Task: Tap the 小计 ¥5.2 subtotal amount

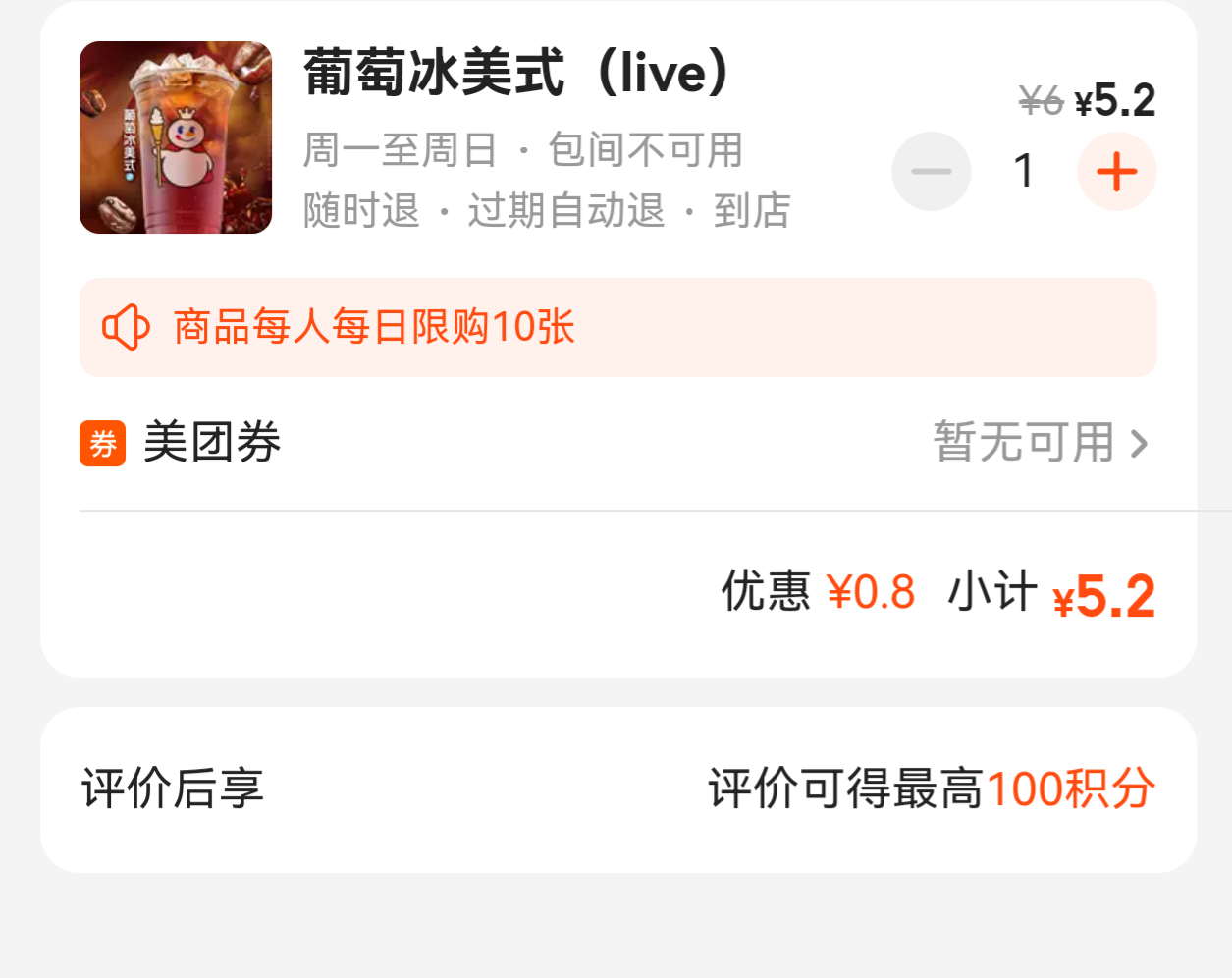Action: click(1051, 594)
